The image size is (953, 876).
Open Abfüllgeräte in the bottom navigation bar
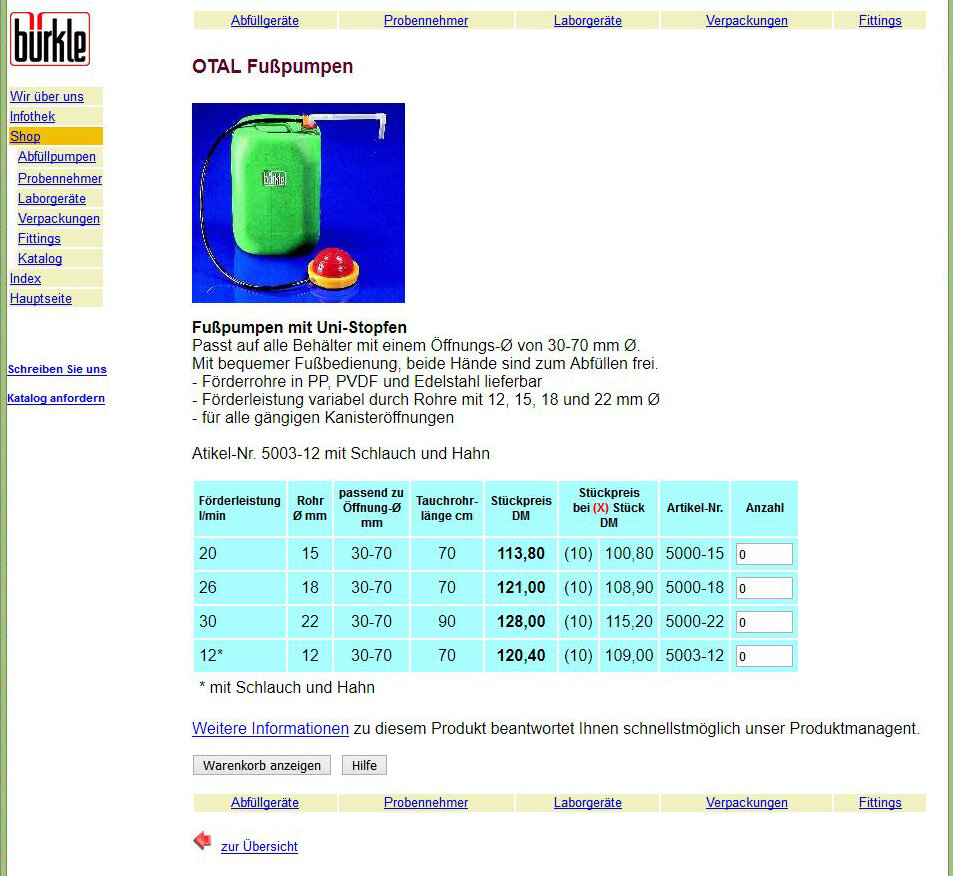pos(264,802)
